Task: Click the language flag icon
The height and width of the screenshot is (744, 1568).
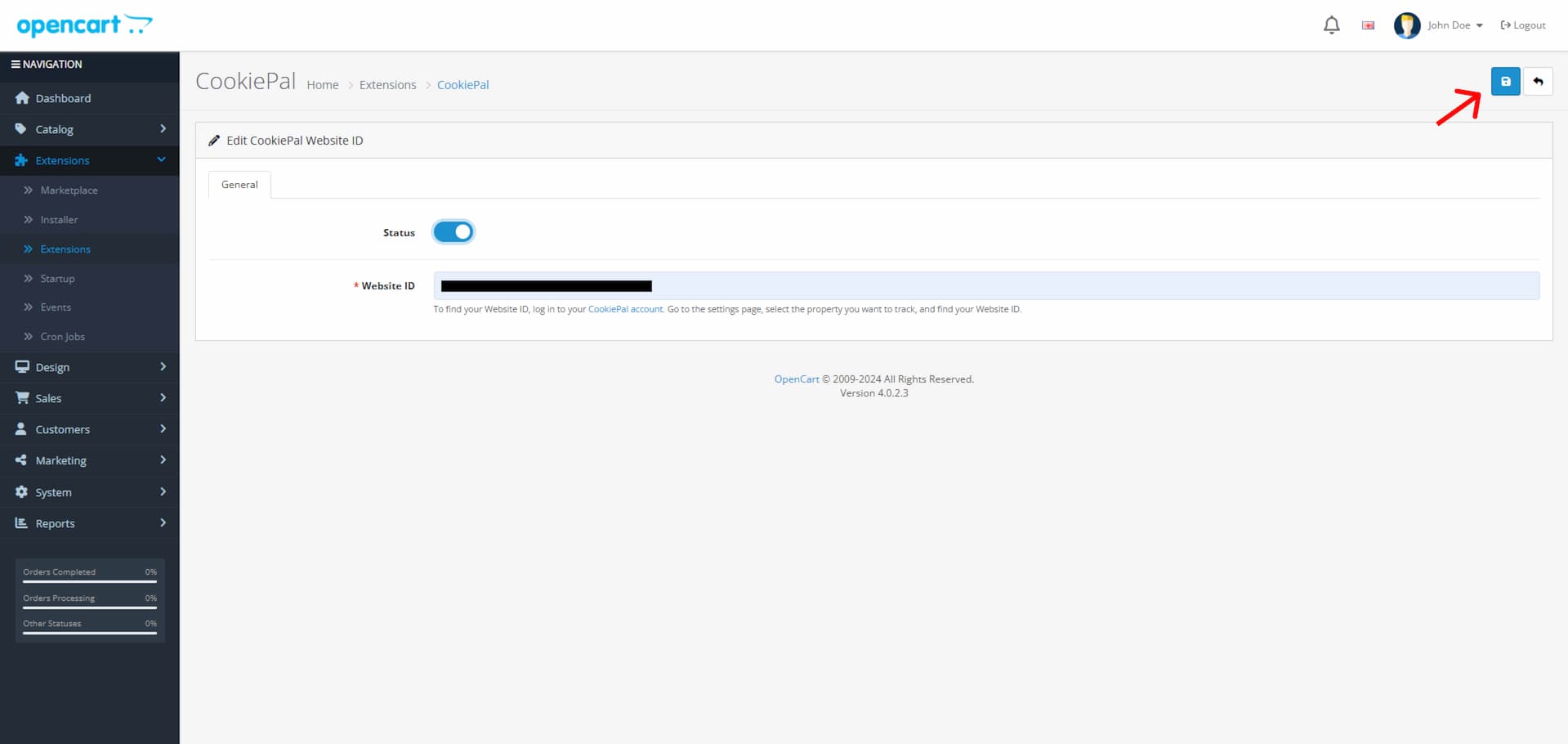Action: (x=1368, y=25)
